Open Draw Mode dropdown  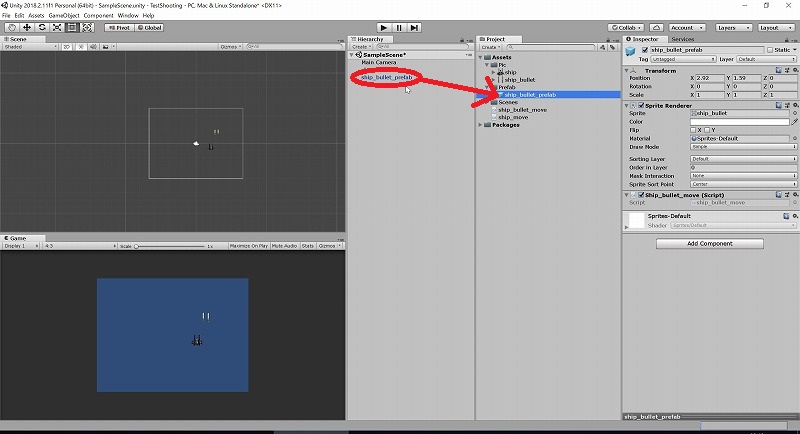tap(743, 147)
